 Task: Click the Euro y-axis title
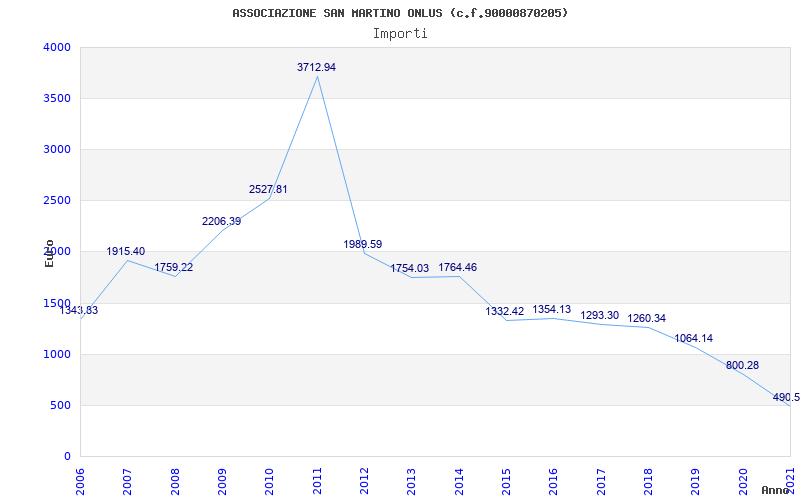click(49, 253)
